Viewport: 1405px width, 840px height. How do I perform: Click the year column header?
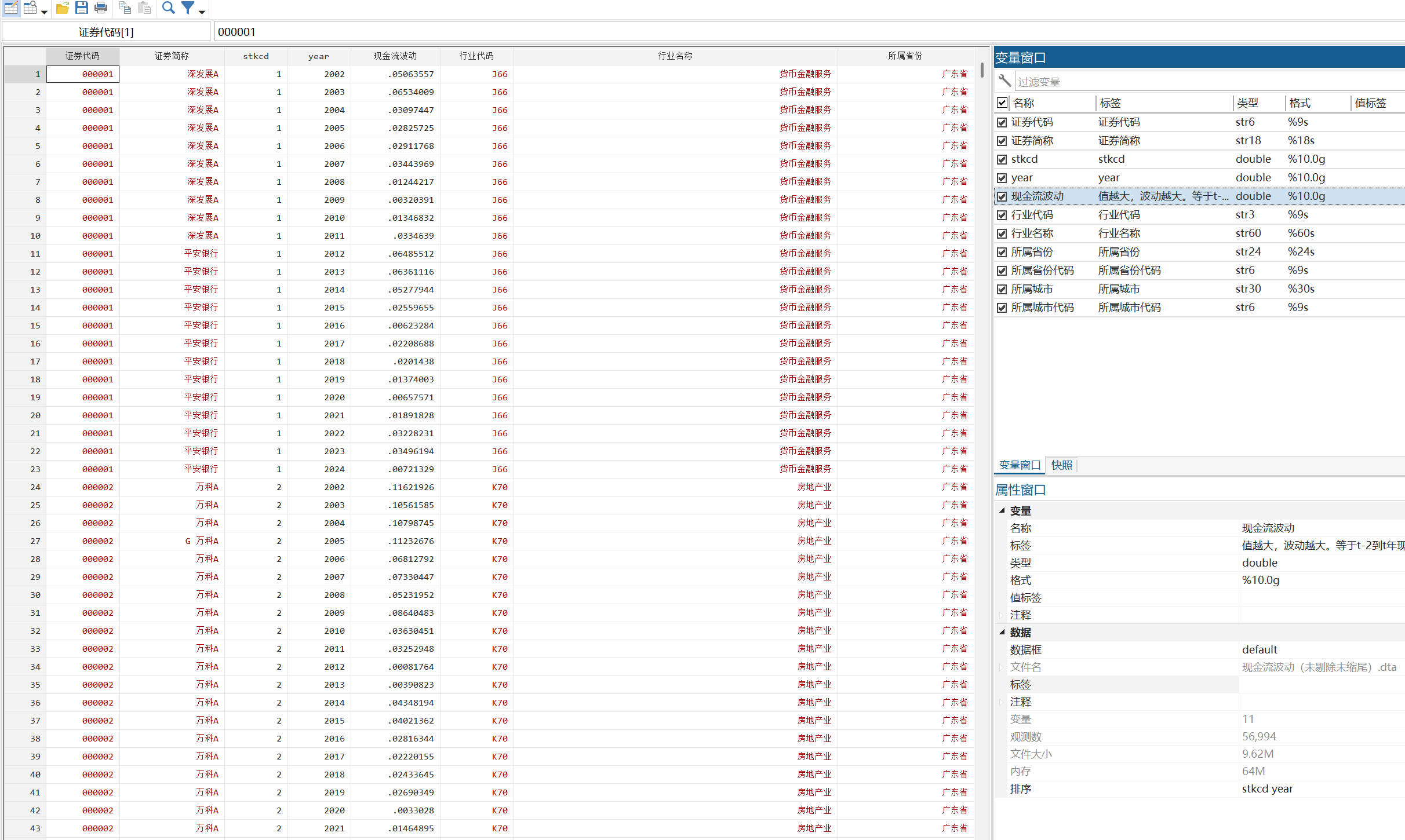pyautogui.click(x=318, y=56)
